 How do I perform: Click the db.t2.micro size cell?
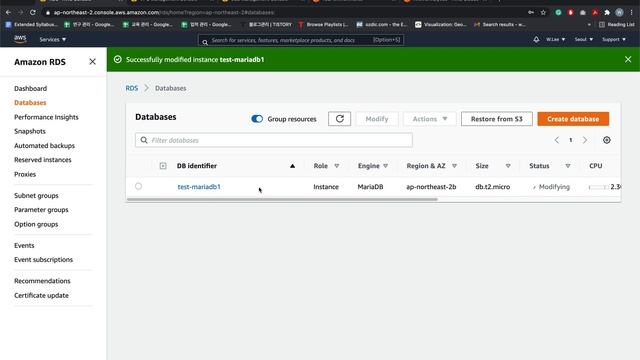point(492,187)
